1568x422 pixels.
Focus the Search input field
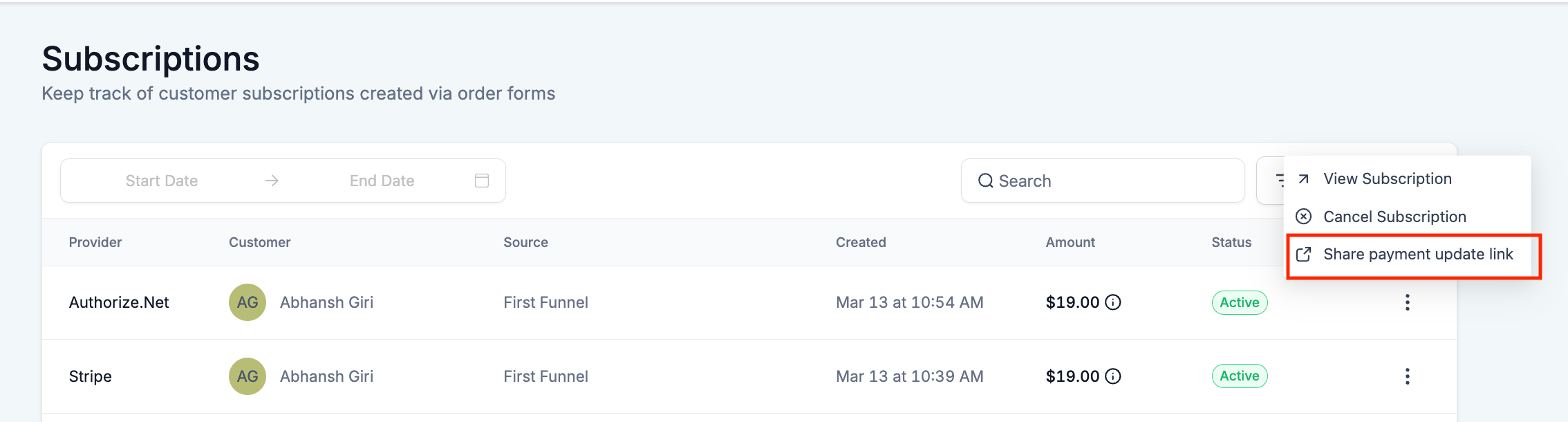[x=1113, y=181]
